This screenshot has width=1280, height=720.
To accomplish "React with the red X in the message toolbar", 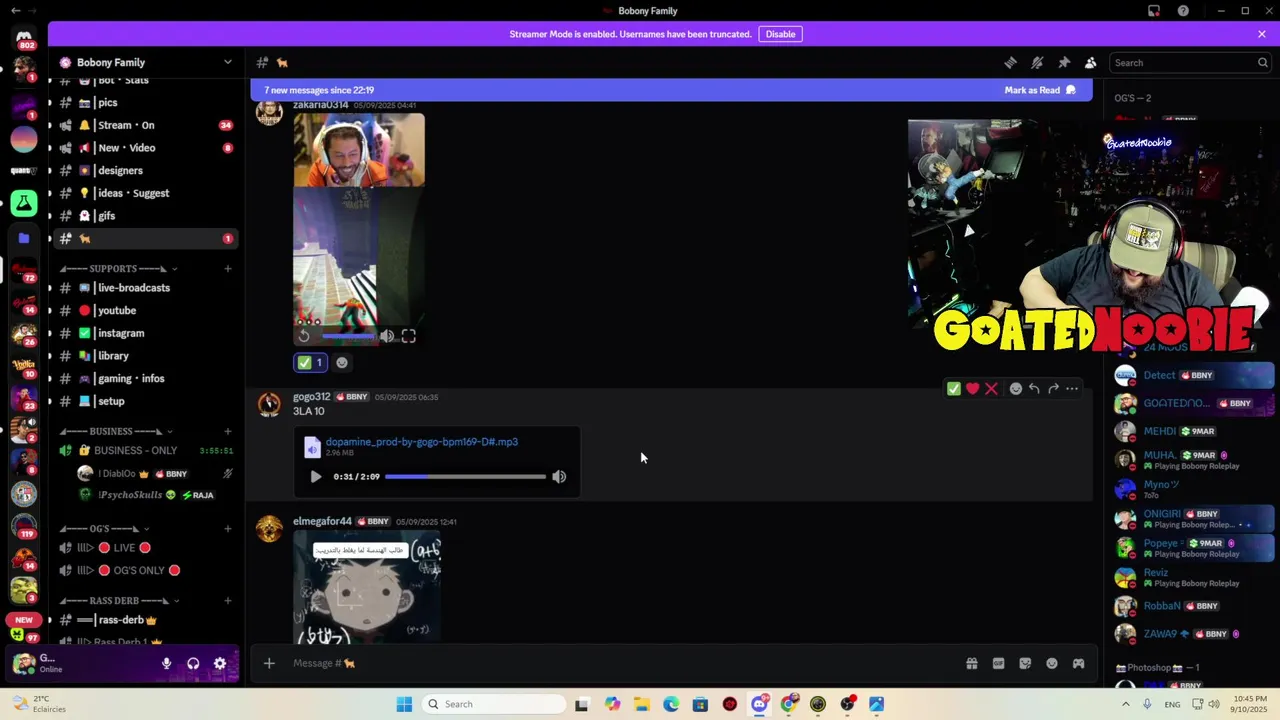I will click(991, 388).
